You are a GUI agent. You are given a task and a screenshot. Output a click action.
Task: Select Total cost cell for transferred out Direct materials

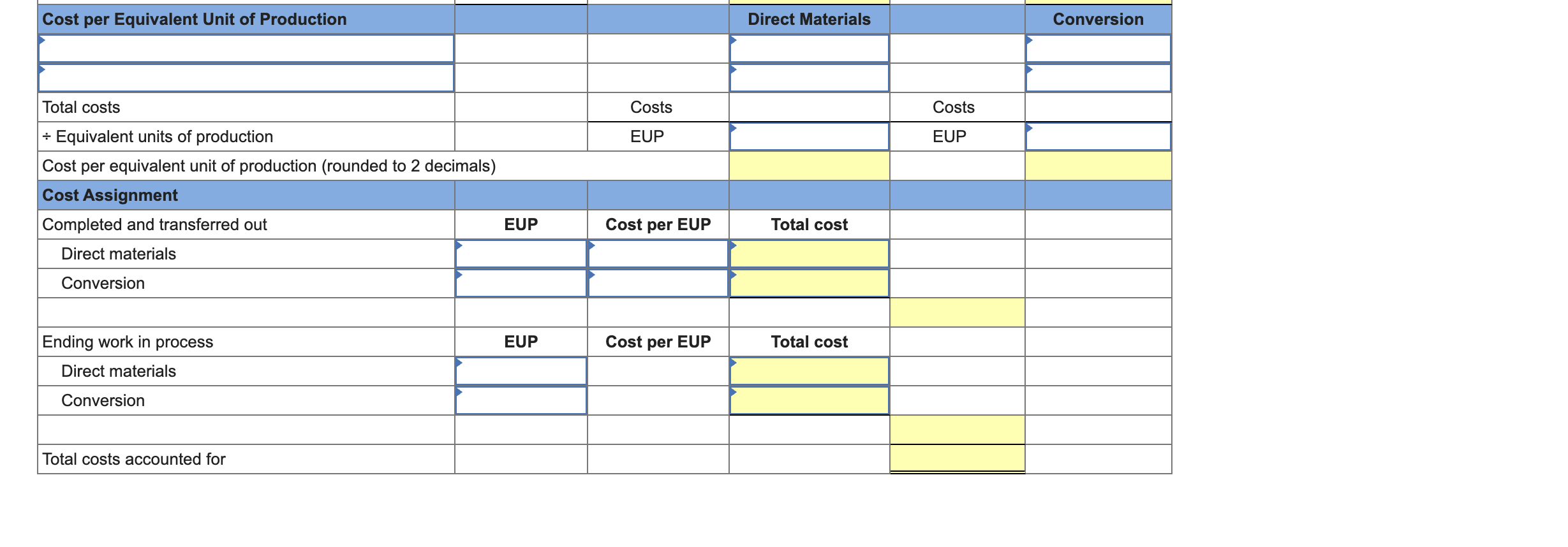(x=809, y=254)
